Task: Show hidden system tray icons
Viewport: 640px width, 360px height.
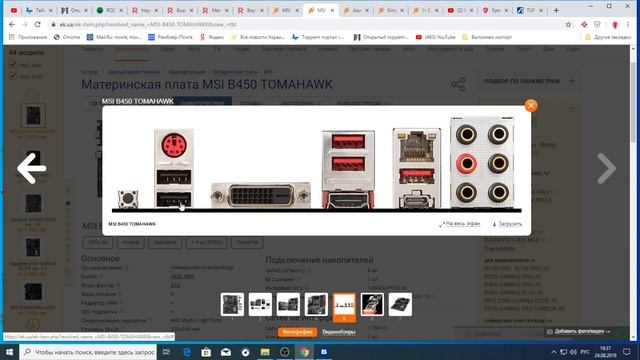Action: pyautogui.click(x=553, y=352)
